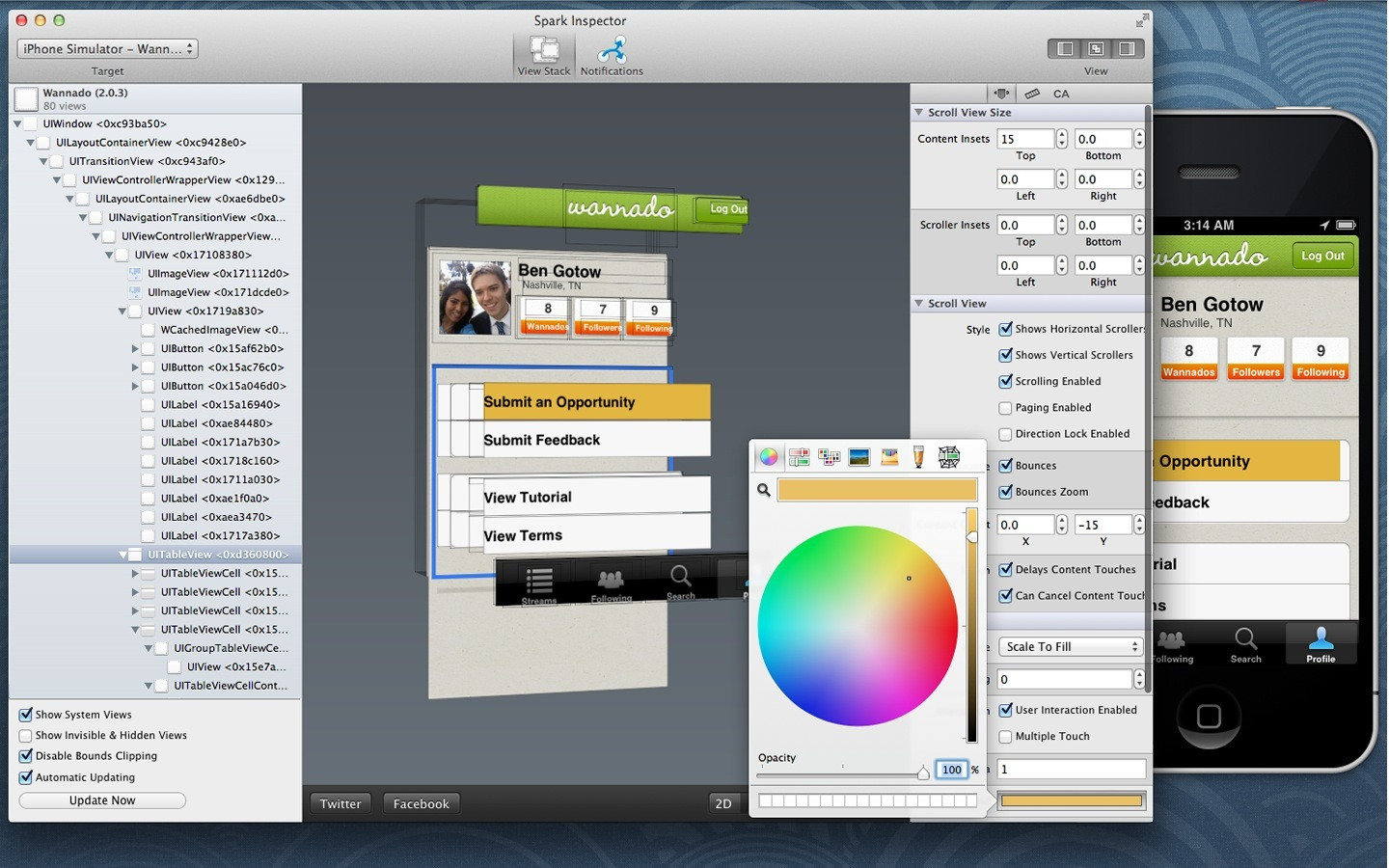
Task: Tap Search tab in iPhone simulator
Action: [x=1245, y=643]
